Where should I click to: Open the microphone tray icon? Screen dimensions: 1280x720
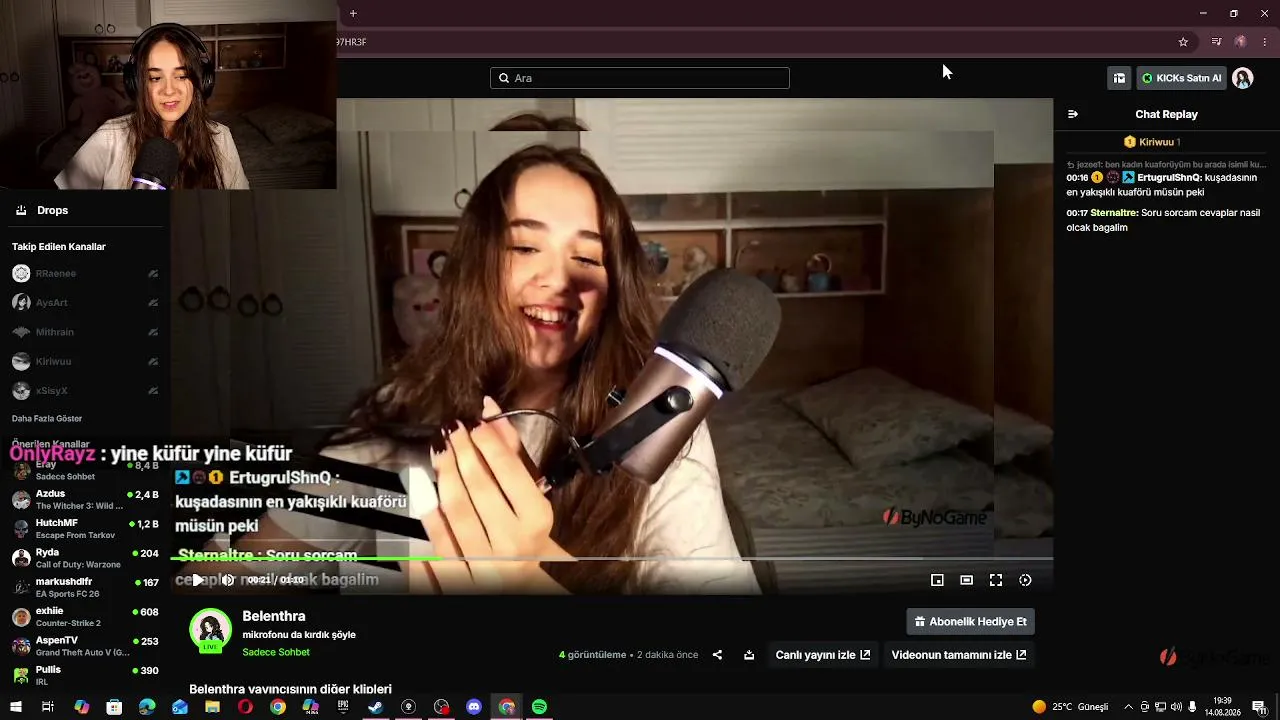click(x=1192, y=707)
